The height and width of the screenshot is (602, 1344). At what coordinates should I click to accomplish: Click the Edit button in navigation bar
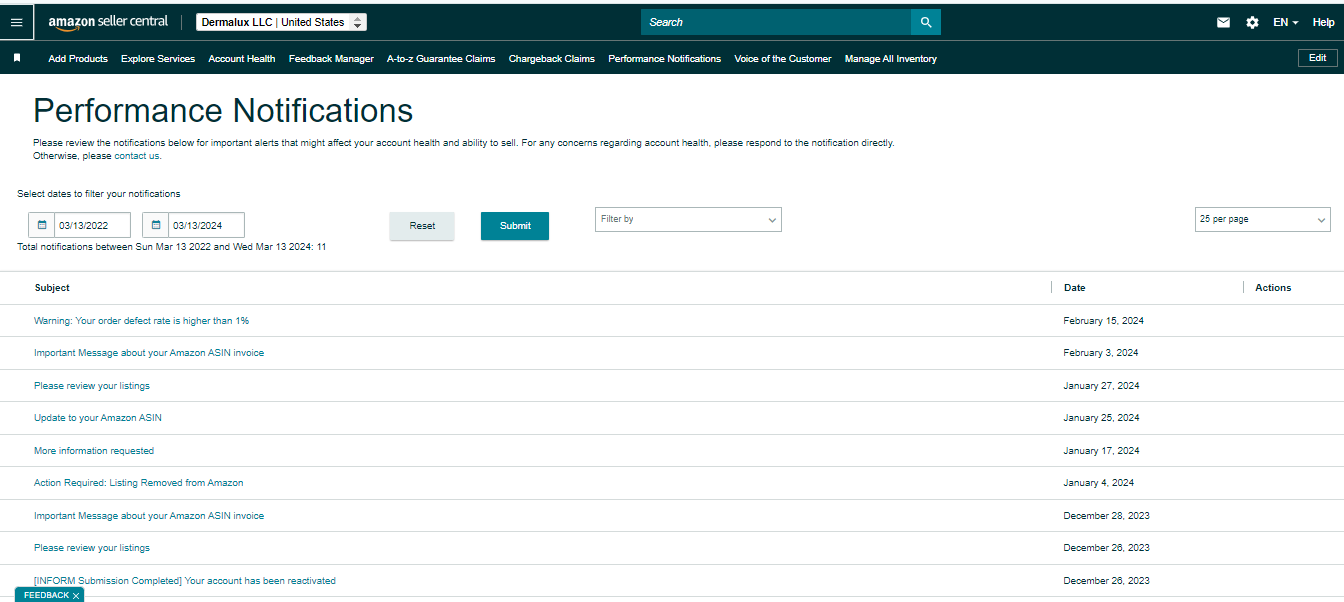1318,58
